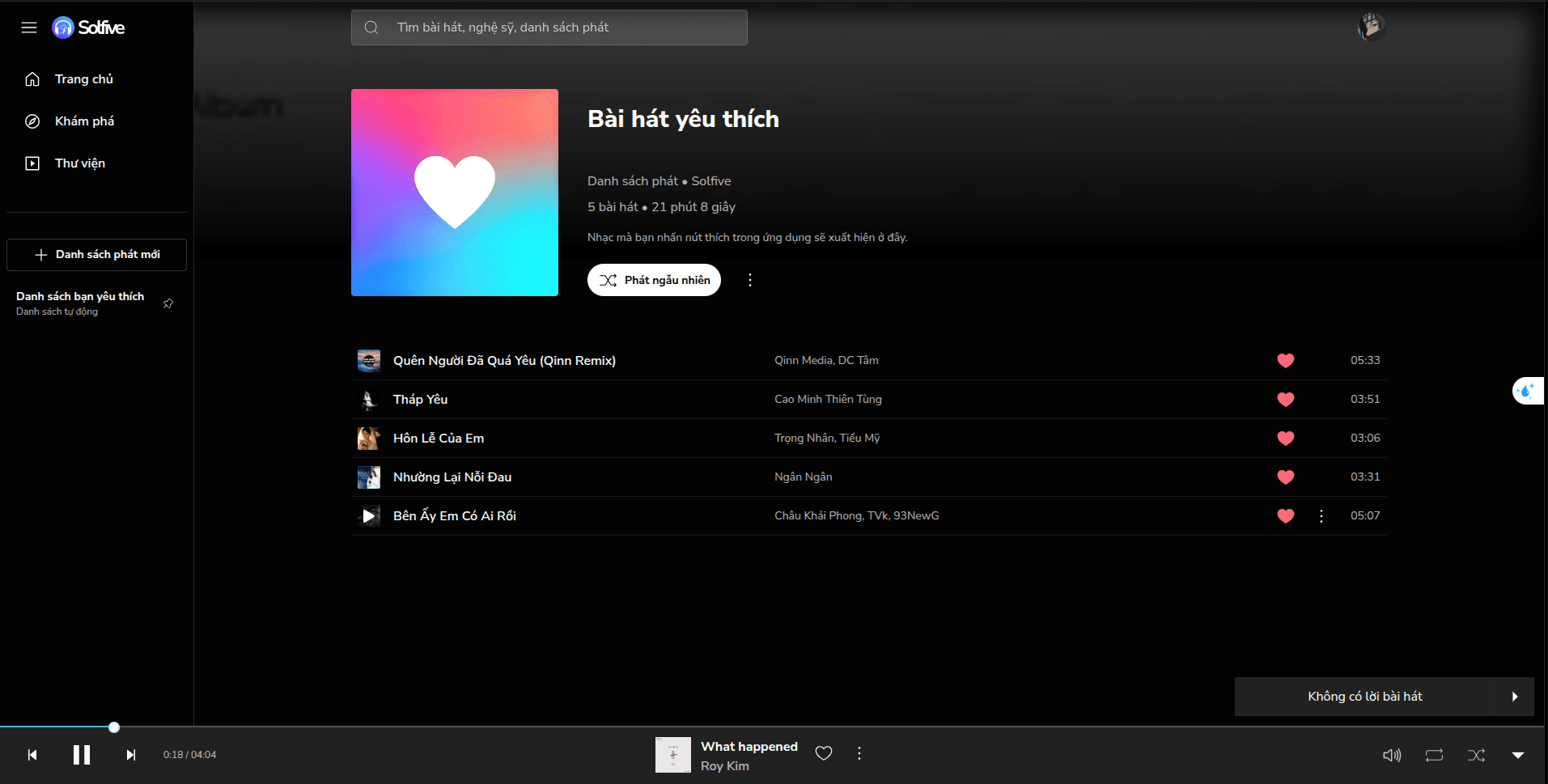Click the Solfive logo
The width and height of the screenshot is (1548, 784).
point(88,28)
